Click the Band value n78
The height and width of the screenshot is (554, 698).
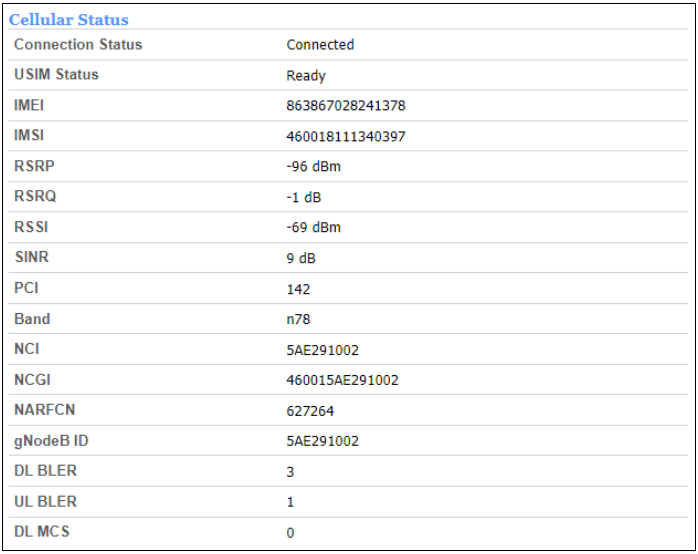click(298, 319)
